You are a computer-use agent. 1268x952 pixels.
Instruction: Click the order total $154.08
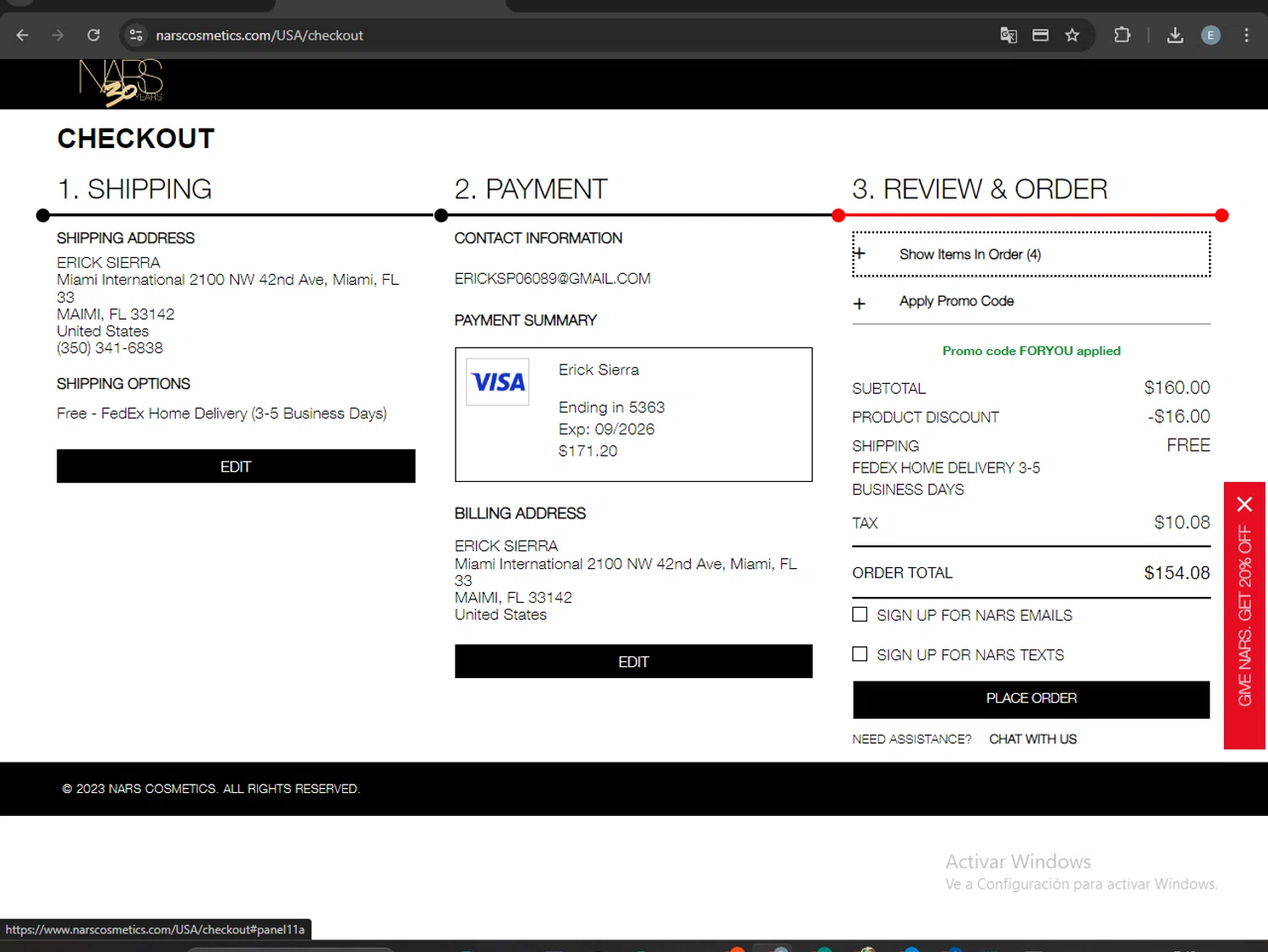[x=1177, y=573]
